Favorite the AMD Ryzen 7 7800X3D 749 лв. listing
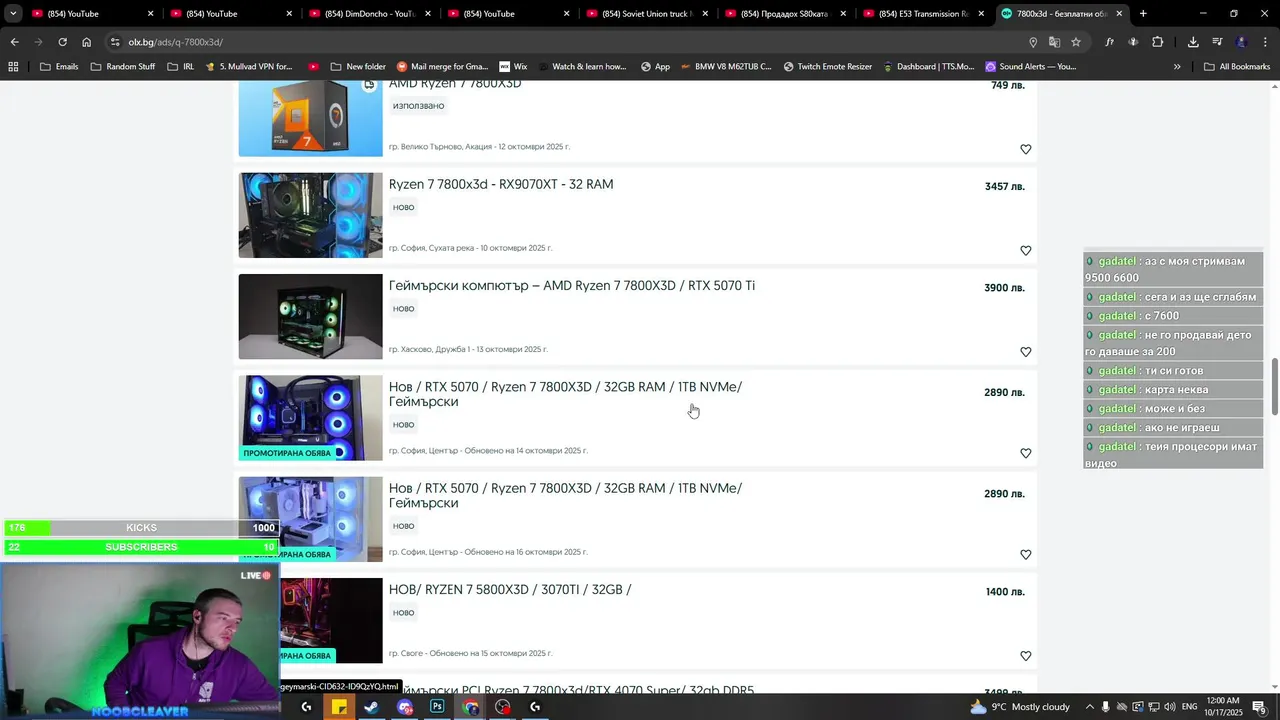Screen dimensions: 1280x720 (1025, 149)
